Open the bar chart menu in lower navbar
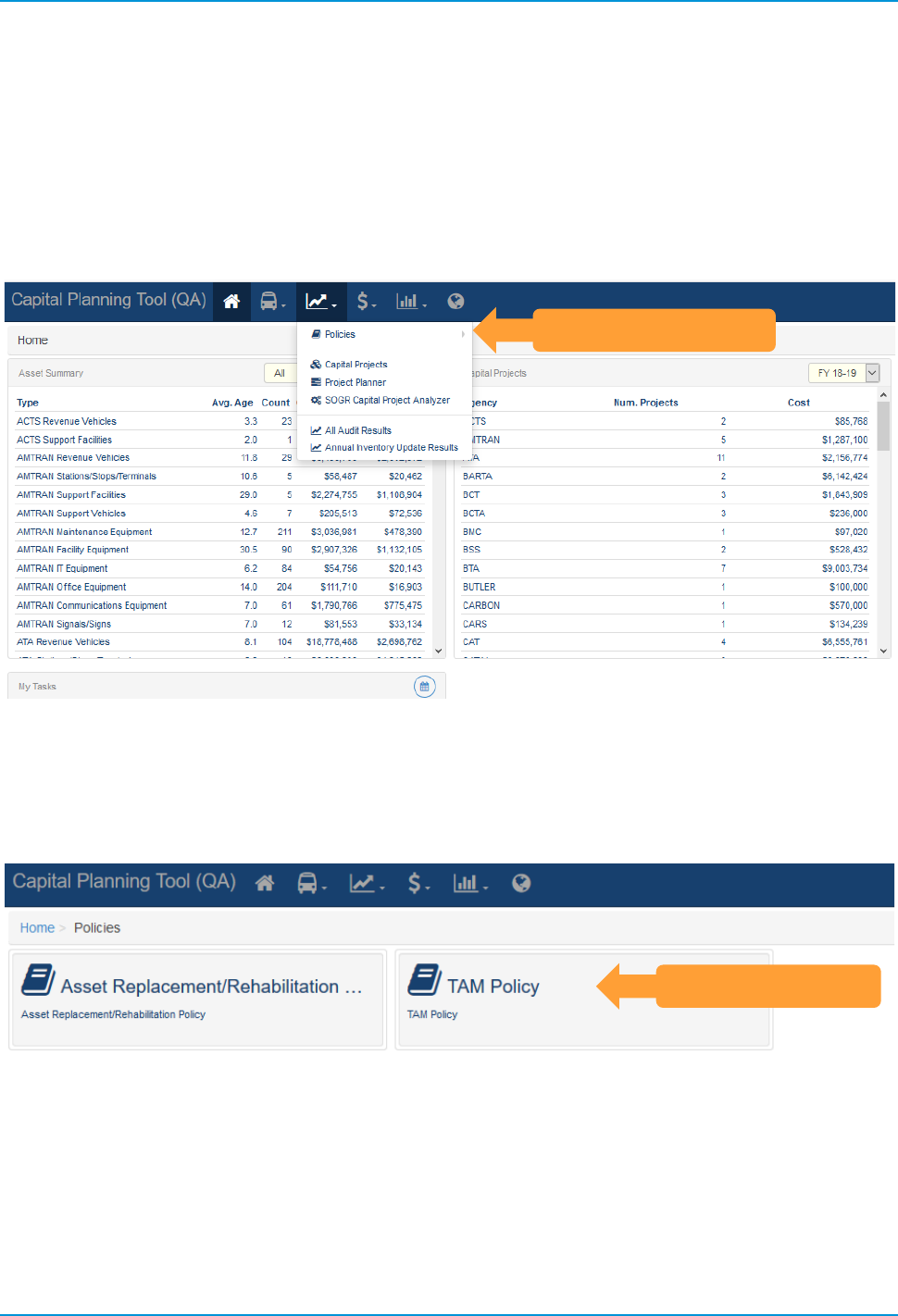 click(x=470, y=884)
